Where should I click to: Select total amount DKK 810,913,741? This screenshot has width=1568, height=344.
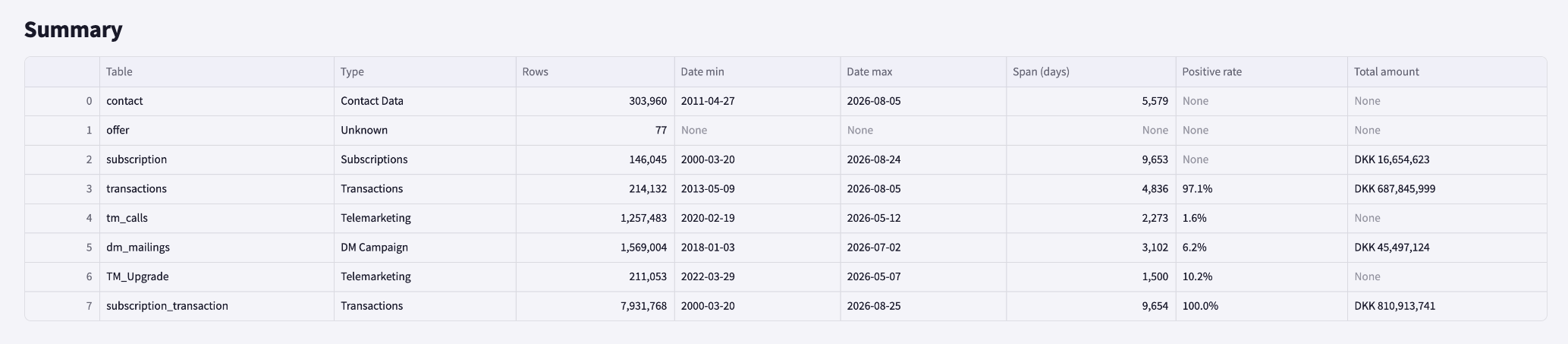click(1447, 305)
